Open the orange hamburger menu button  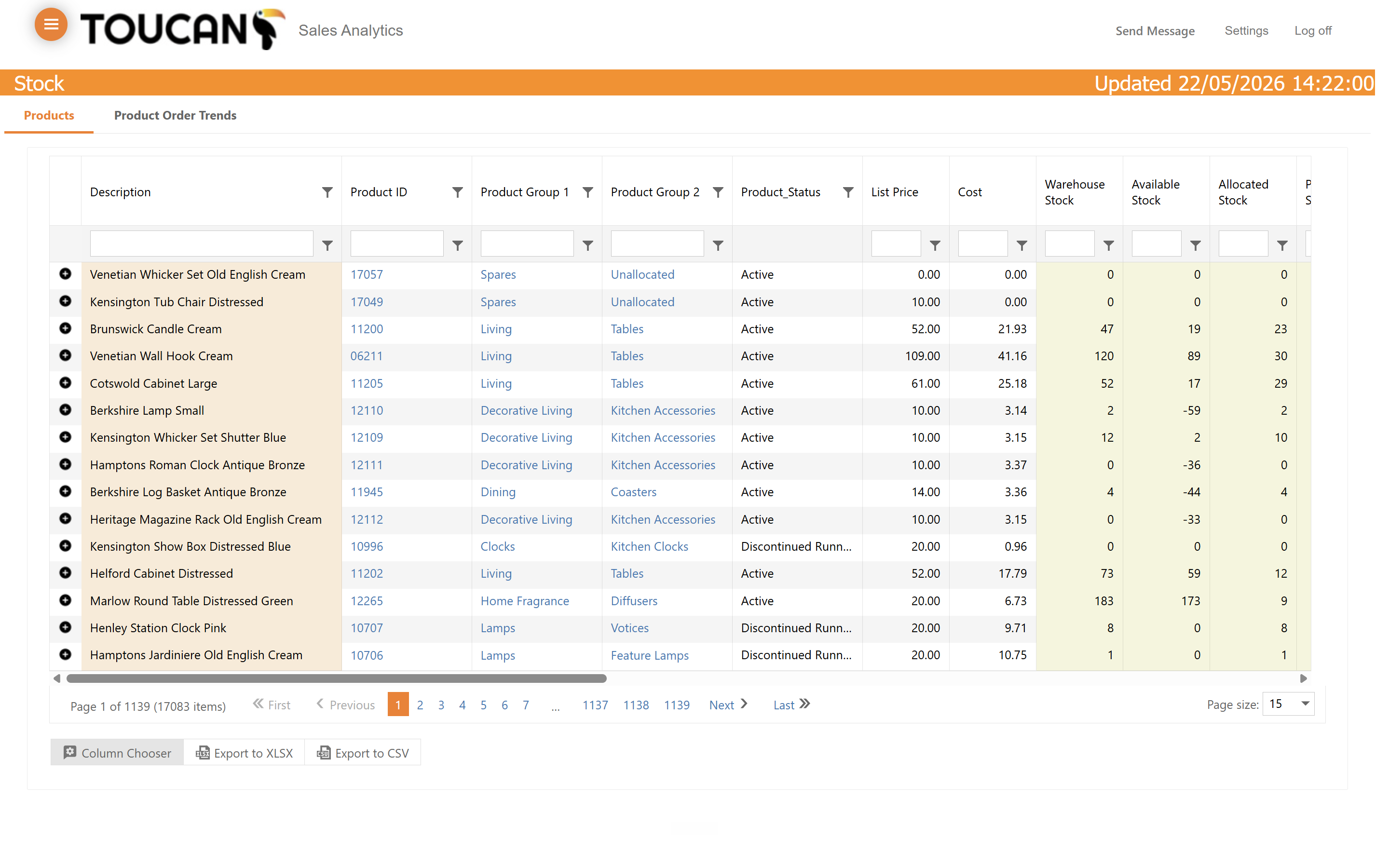(51, 25)
